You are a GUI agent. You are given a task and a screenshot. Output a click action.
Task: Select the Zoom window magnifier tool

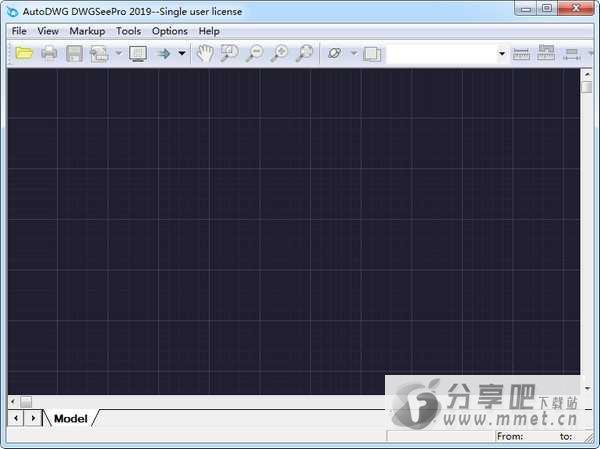[x=230, y=53]
